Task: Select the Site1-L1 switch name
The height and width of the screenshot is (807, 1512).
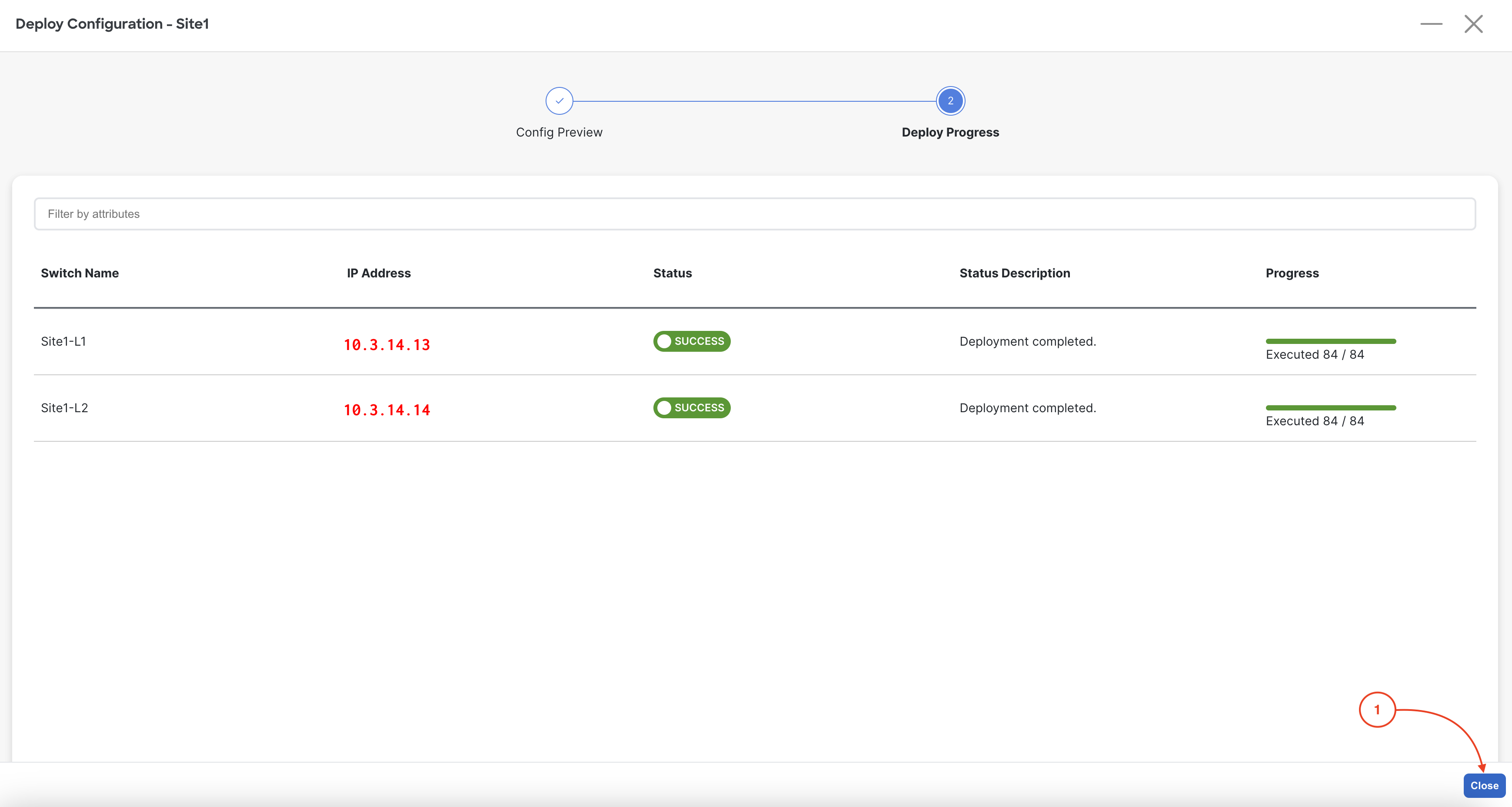Action: (x=63, y=341)
